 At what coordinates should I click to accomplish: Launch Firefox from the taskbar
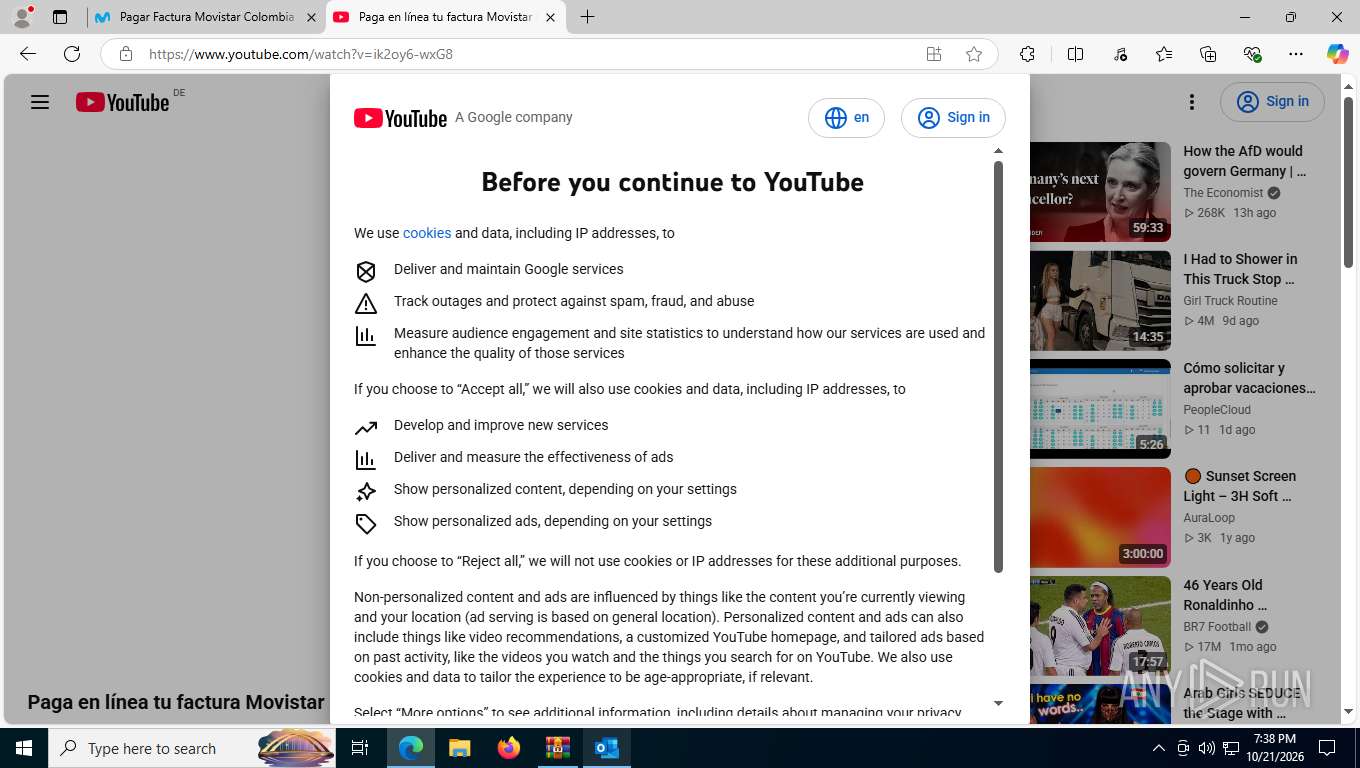pos(509,748)
